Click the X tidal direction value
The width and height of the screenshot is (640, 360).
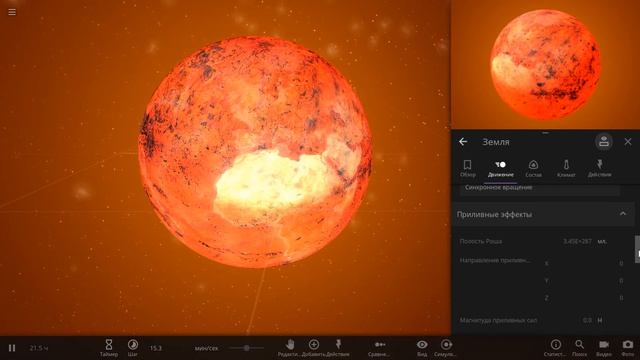(x=621, y=264)
